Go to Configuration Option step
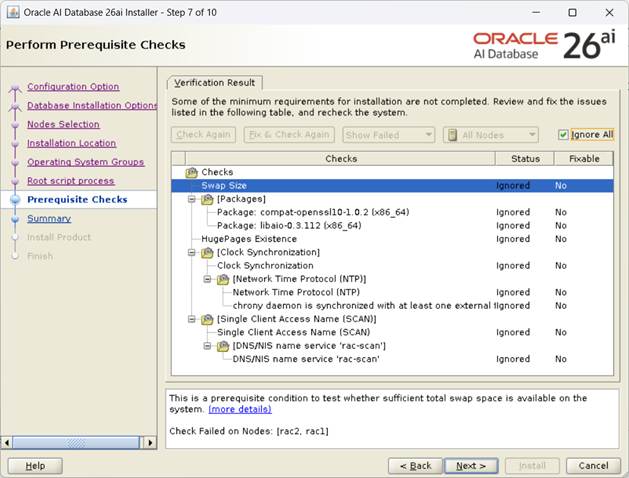The image size is (629, 478). (73, 87)
